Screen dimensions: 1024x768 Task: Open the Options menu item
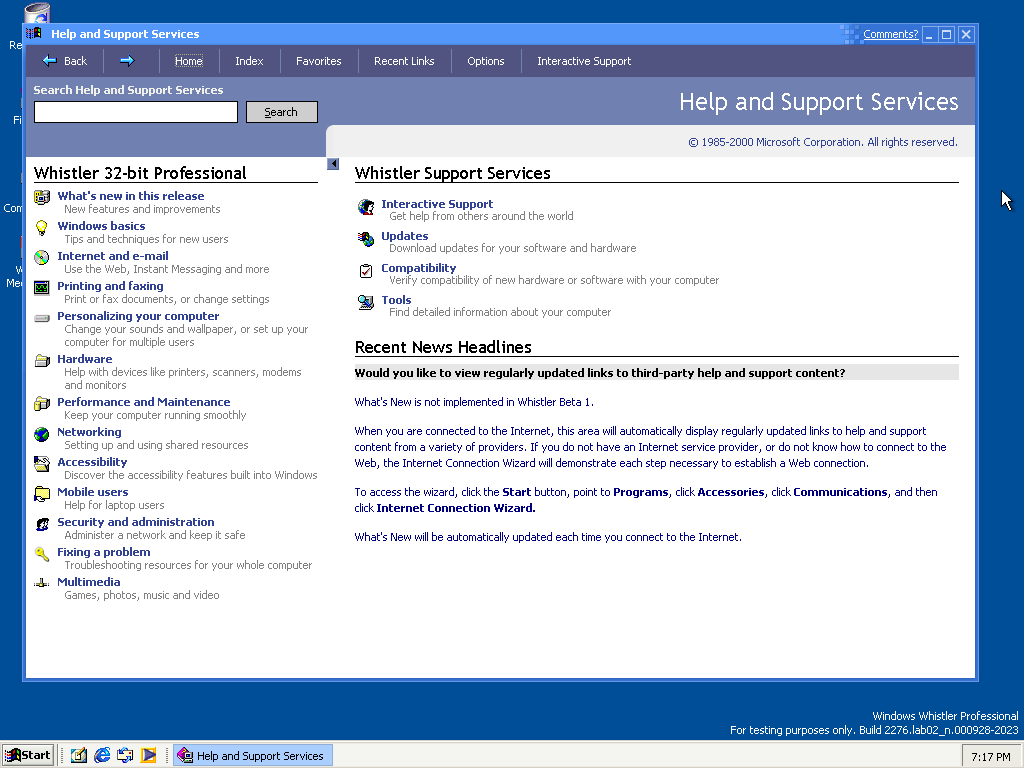[485, 61]
